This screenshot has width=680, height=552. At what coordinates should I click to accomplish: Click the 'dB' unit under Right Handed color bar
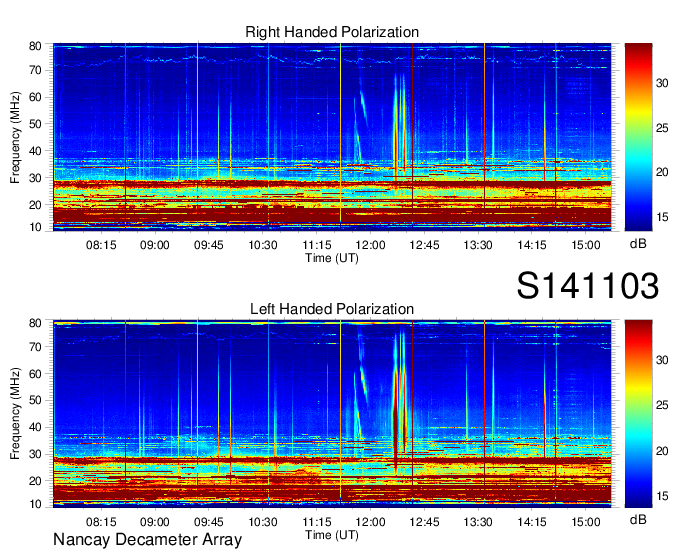pyautogui.click(x=638, y=244)
